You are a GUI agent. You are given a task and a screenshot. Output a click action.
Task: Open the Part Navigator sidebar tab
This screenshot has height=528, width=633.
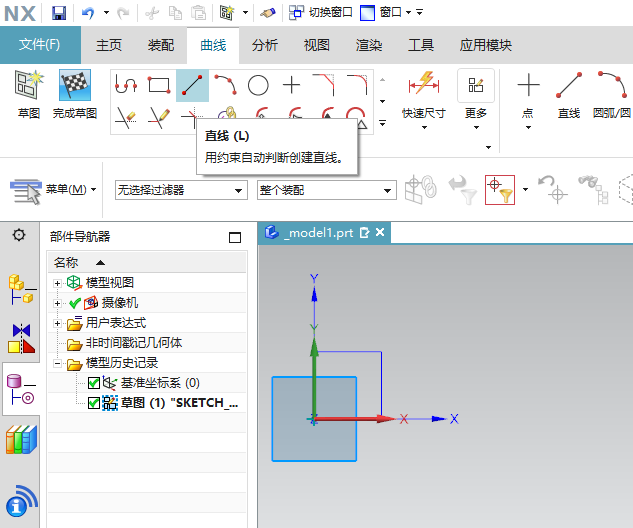[x=21, y=389]
